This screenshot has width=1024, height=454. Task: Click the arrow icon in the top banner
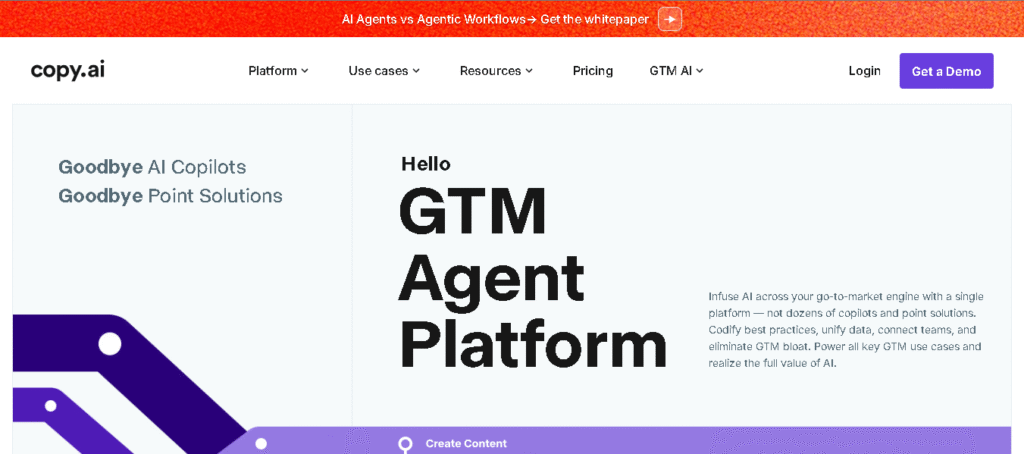point(670,19)
